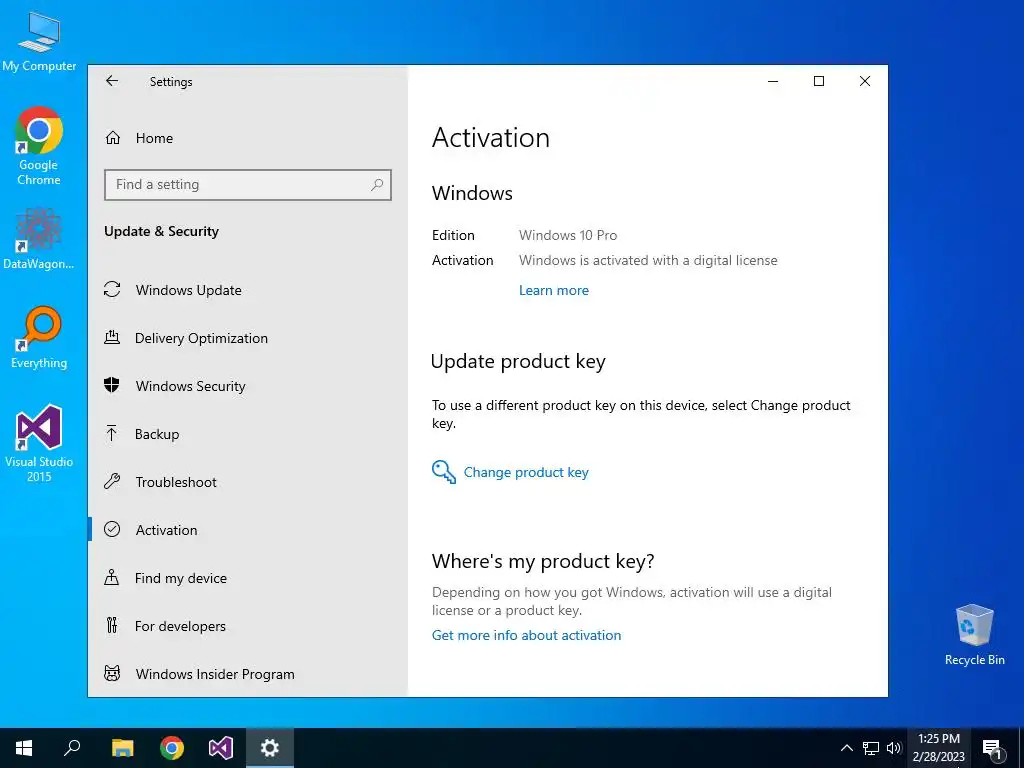Click the Activation checkmark circle icon
Image resolution: width=1024 pixels, height=768 pixels.
(x=112, y=529)
